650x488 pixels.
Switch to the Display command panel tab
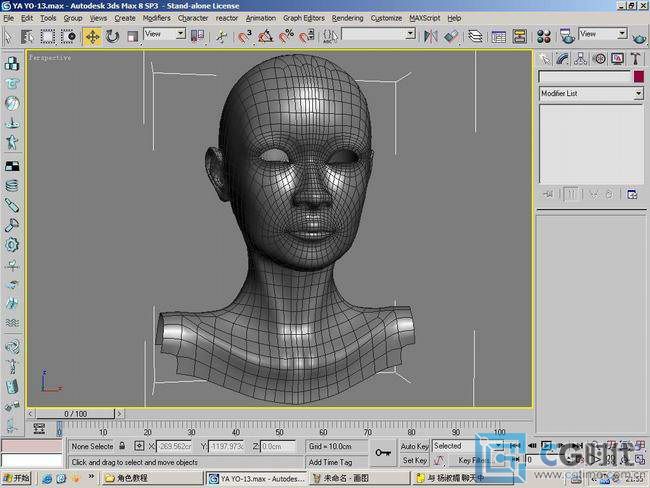pos(618,59)
